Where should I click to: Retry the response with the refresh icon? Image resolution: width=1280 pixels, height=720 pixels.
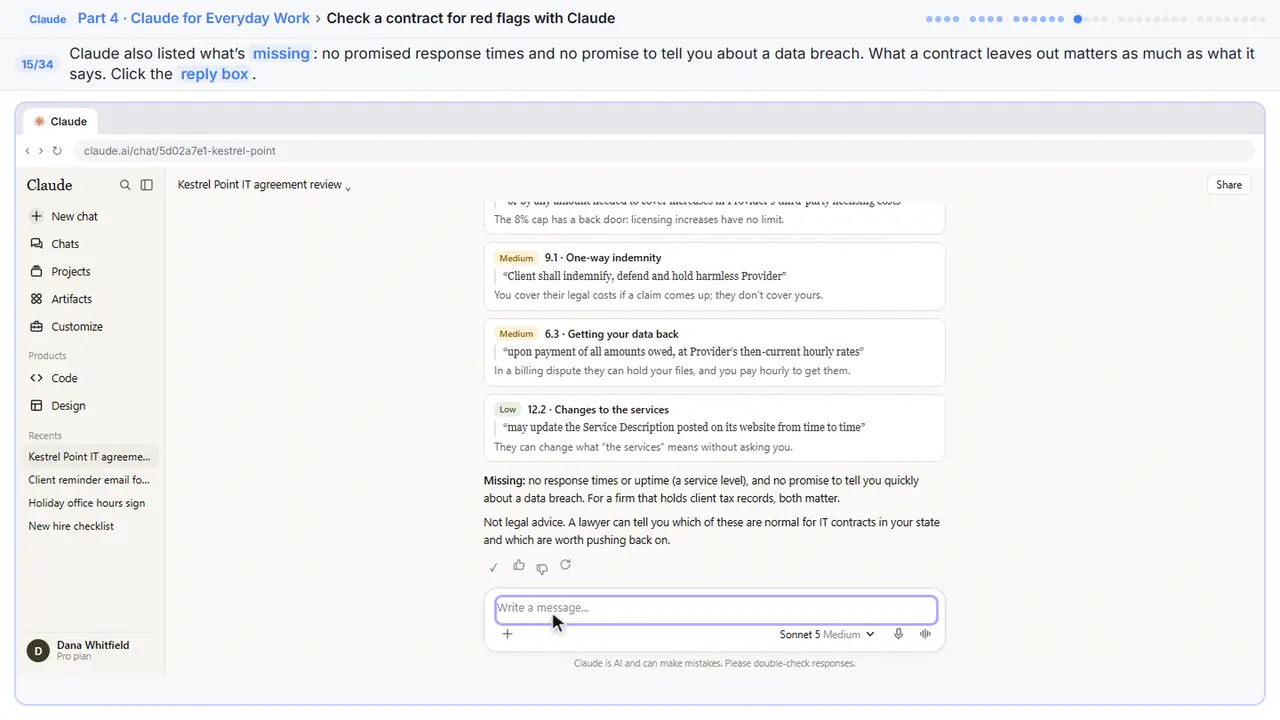pyautogui.click(x=565, y=565)
